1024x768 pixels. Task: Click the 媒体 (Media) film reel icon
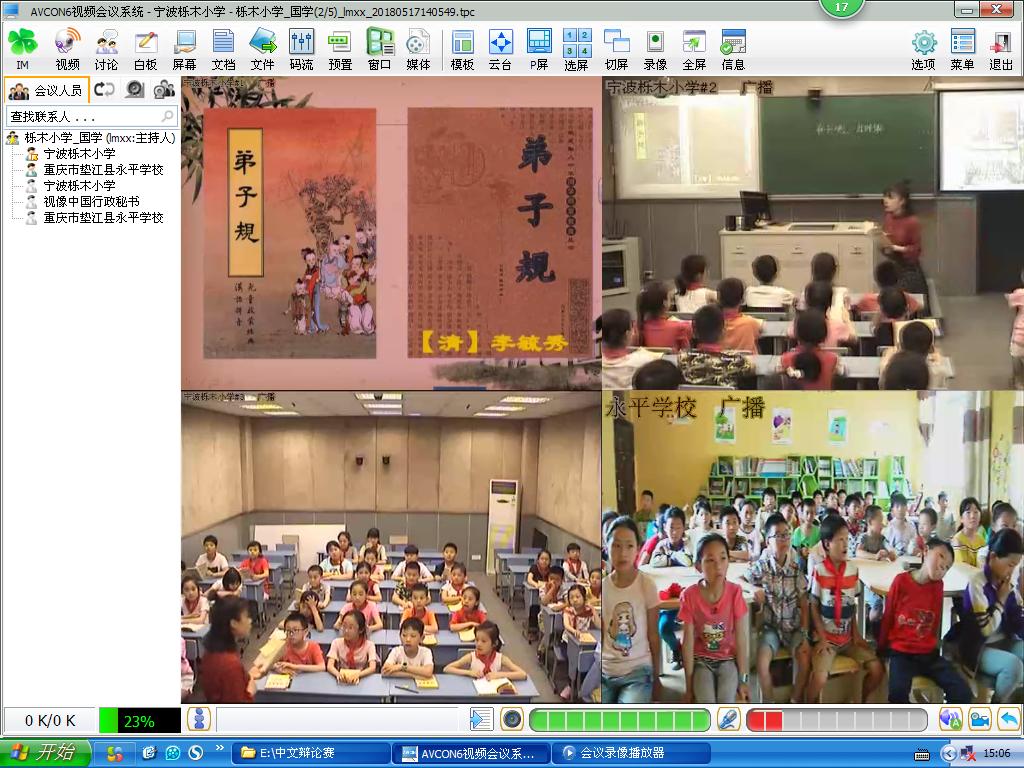click(418, 50)
